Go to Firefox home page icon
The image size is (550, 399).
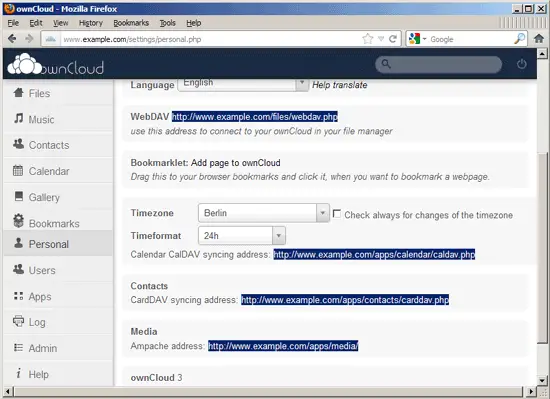[539, 39]
